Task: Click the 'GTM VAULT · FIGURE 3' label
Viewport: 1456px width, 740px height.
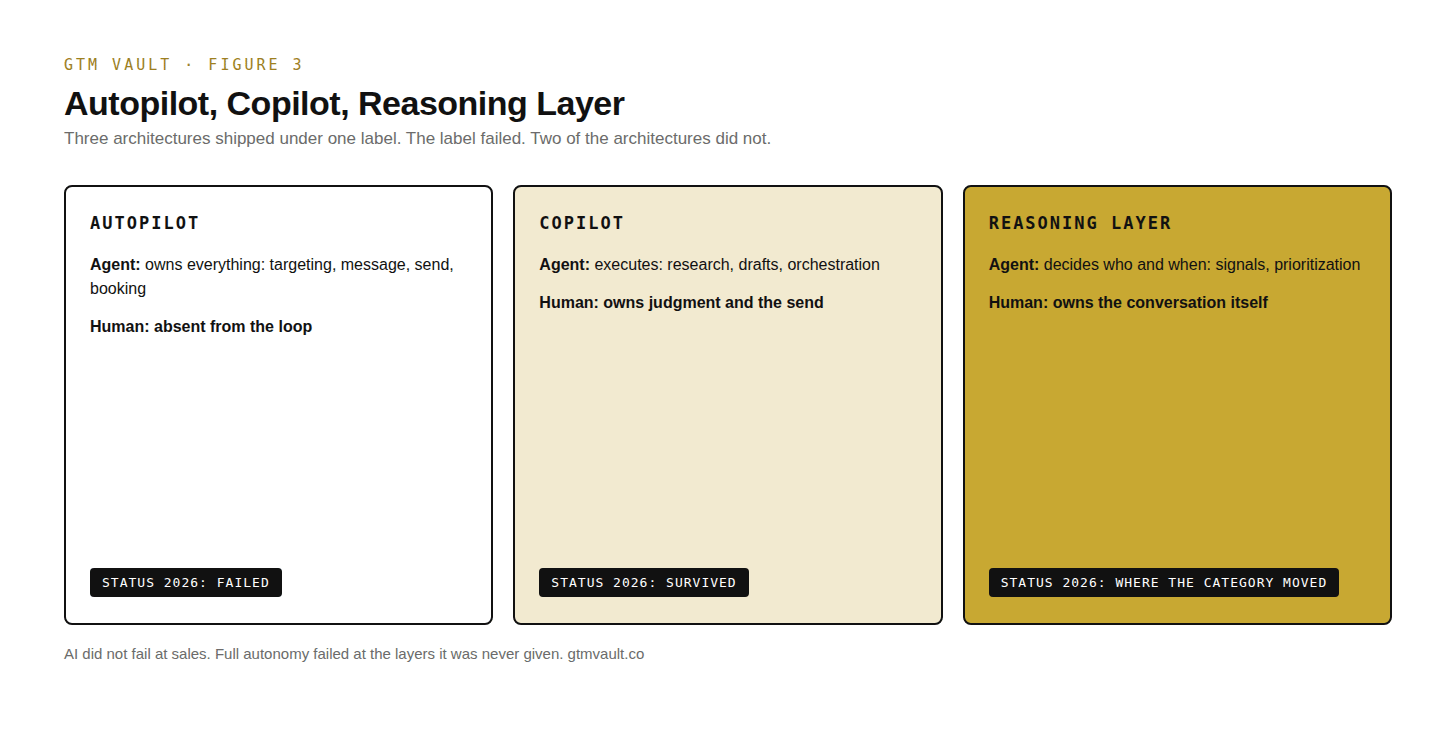Action: click(183, 65)
